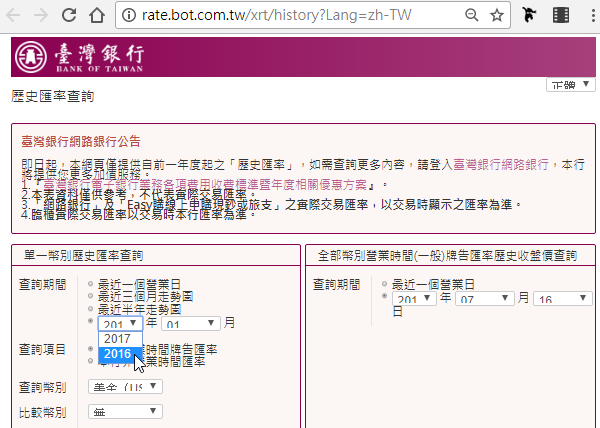Open the browser home page

click(97, 15)
